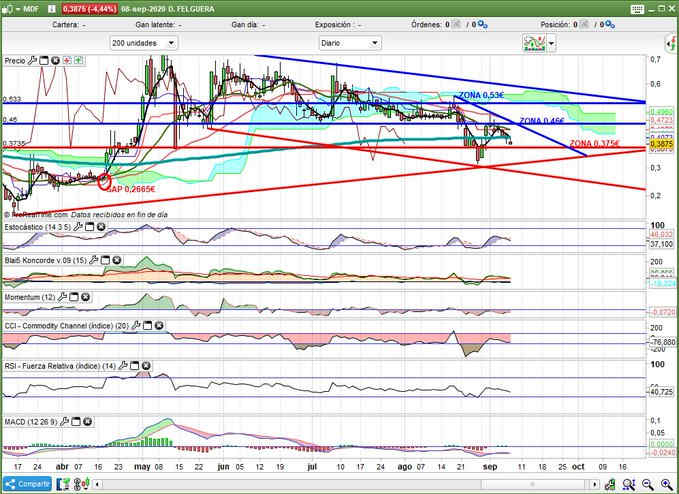Click the Gan latente label
679x494 pixels.
155,25
